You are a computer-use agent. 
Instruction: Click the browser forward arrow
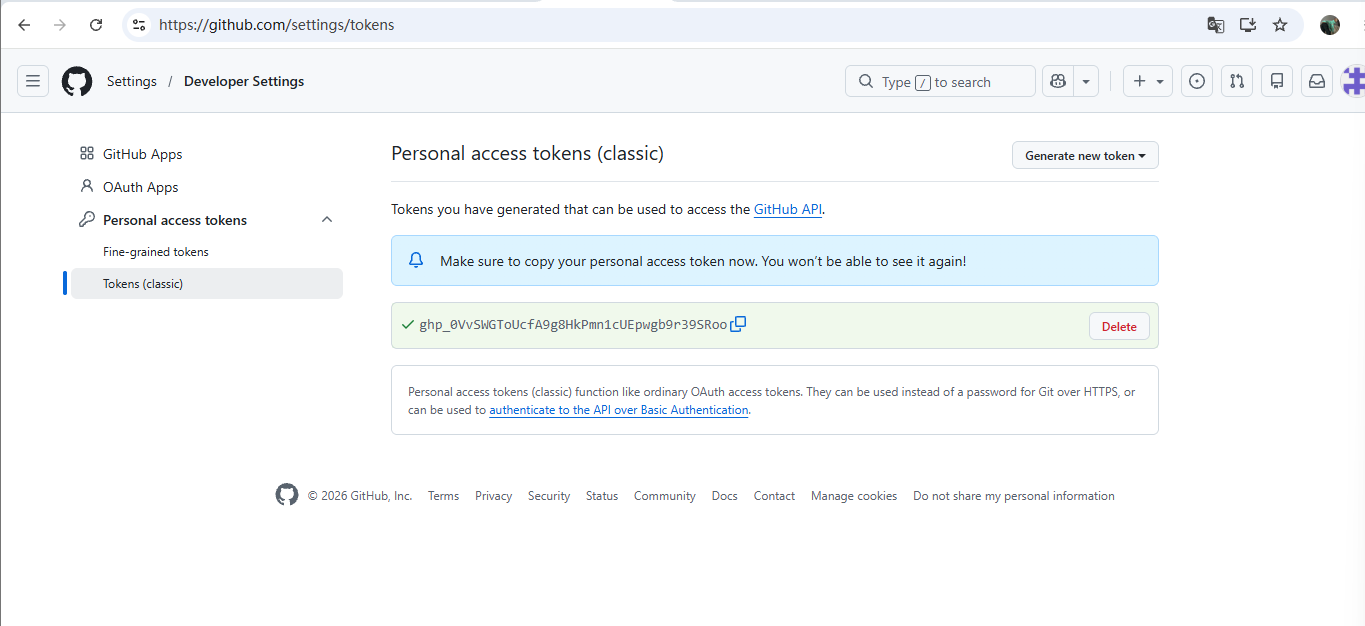click(x=60, y=25)
